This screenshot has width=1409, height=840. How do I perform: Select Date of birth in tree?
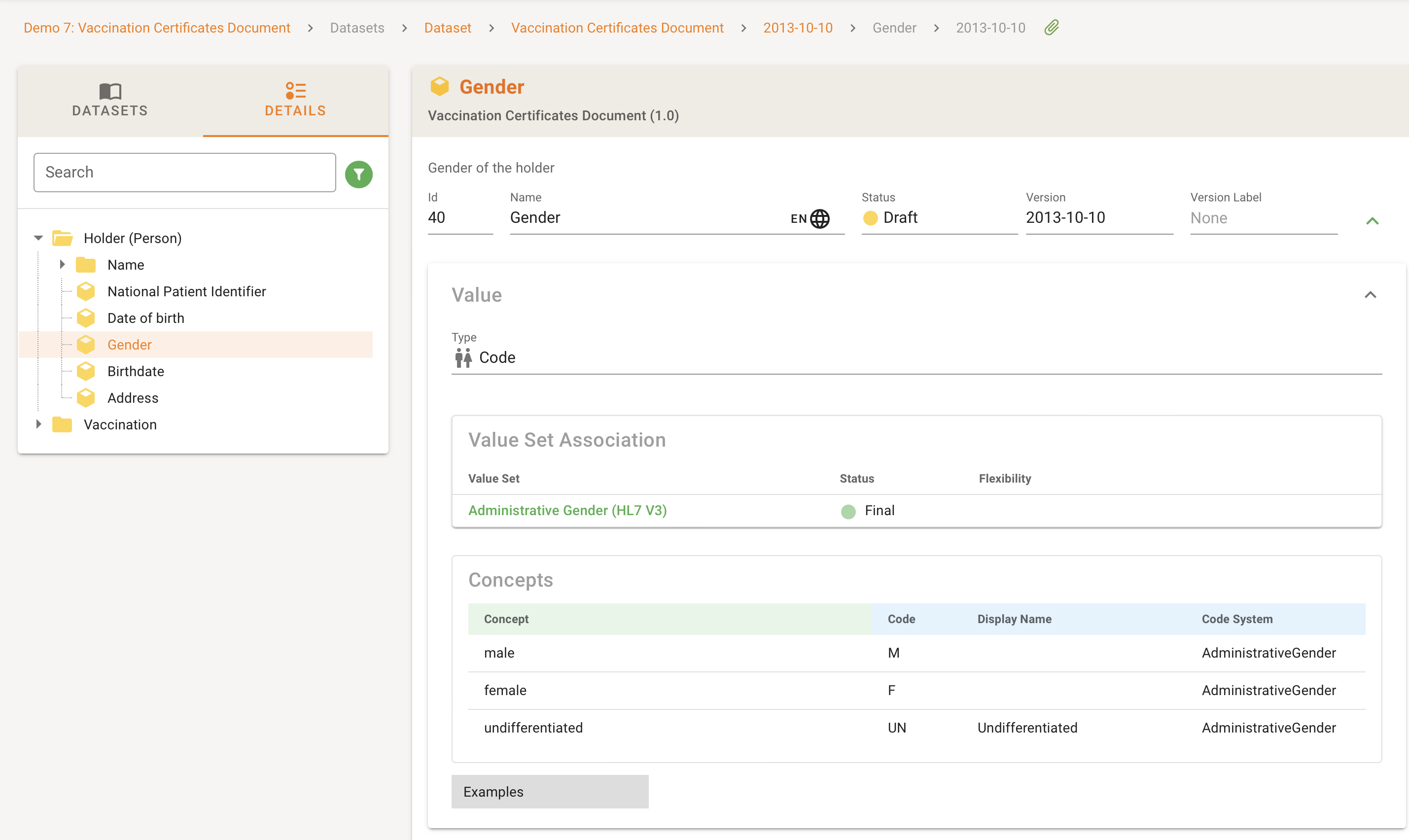[145, 318]
